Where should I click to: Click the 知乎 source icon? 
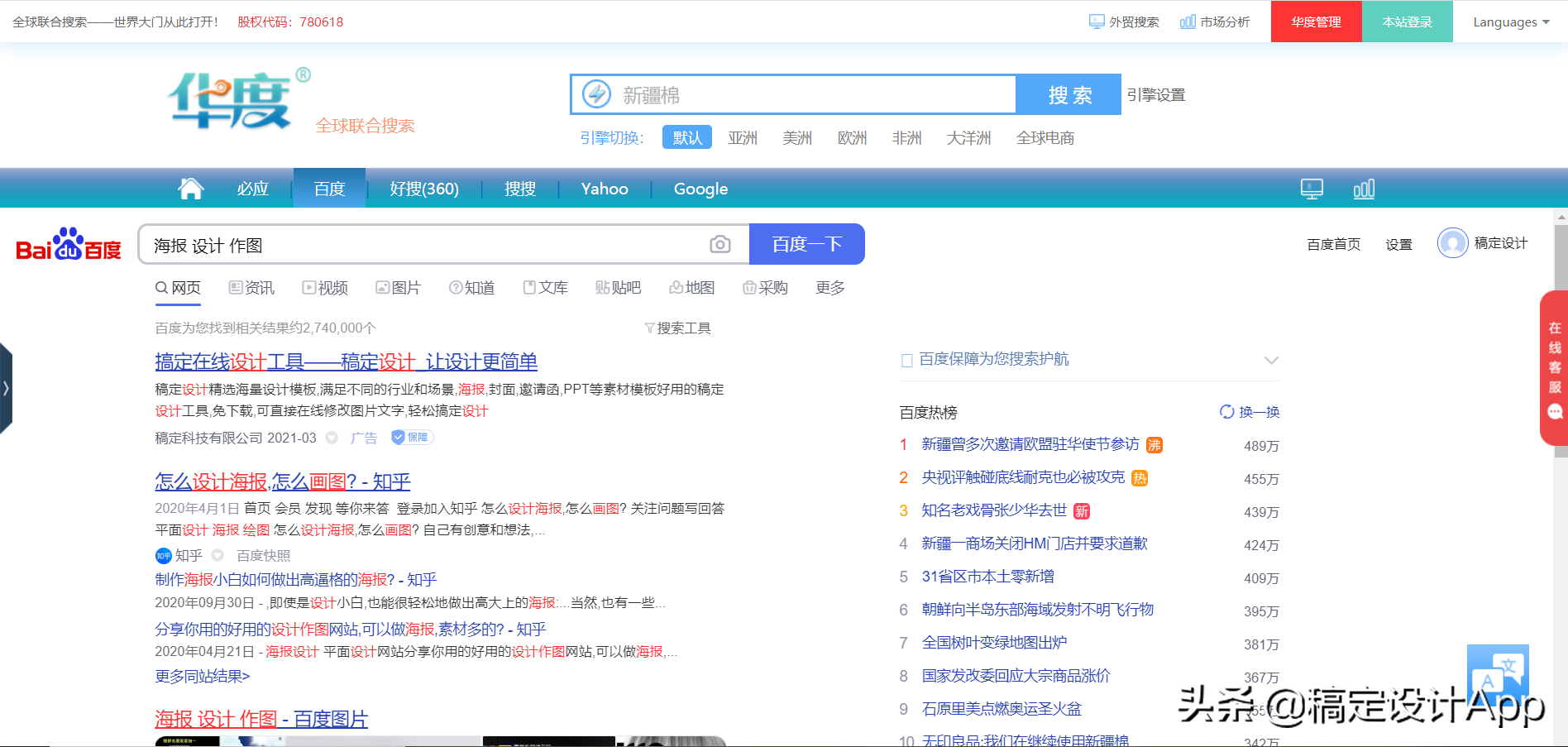(163, 556)
